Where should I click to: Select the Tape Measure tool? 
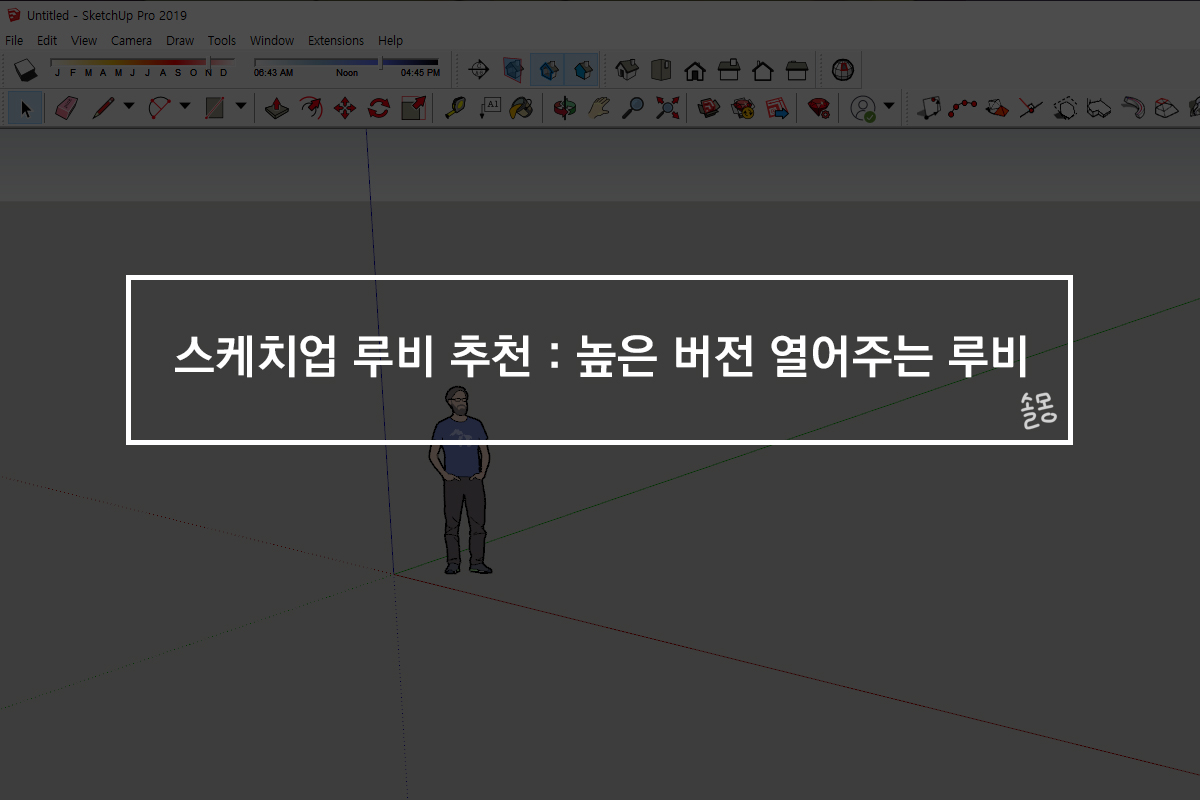[455, 108]
